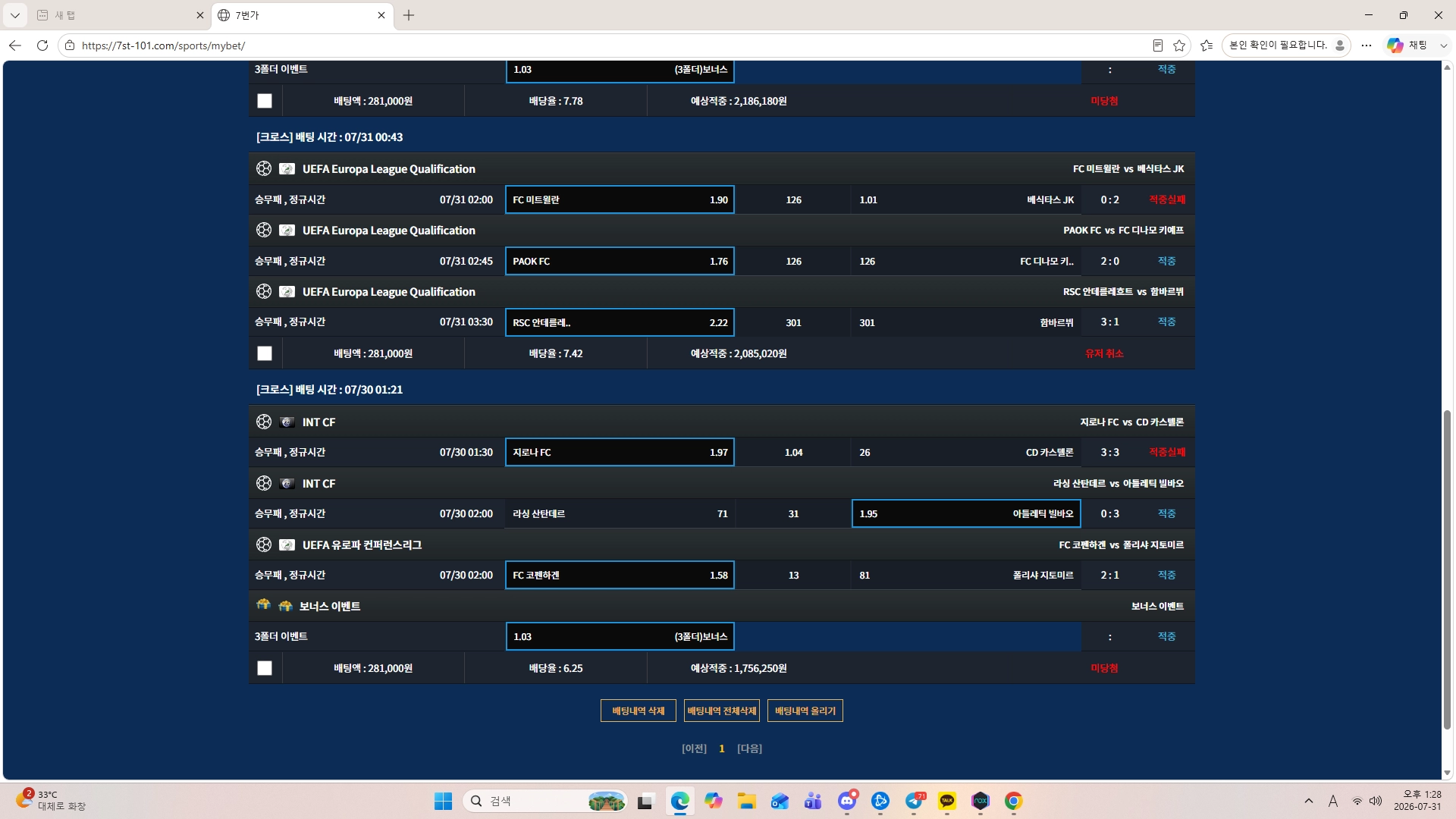Click the 보너스 이벤트 gift icon at bottom
Screen dimensions: 1456x819
(x=263, y=605)
